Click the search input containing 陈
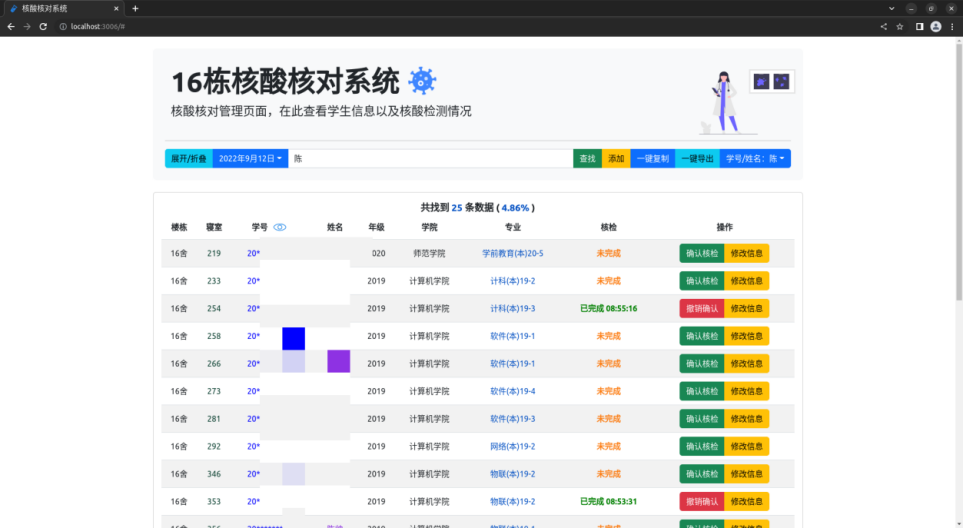 pos(430,158)
